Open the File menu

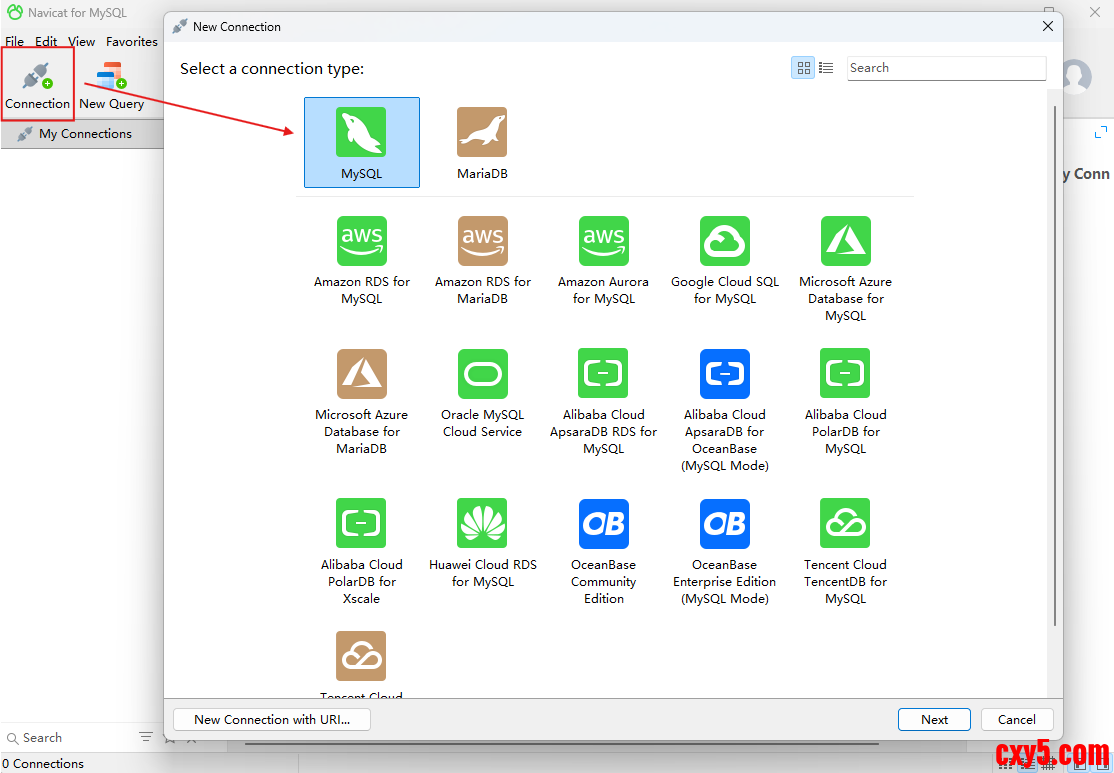click(15, 42)
